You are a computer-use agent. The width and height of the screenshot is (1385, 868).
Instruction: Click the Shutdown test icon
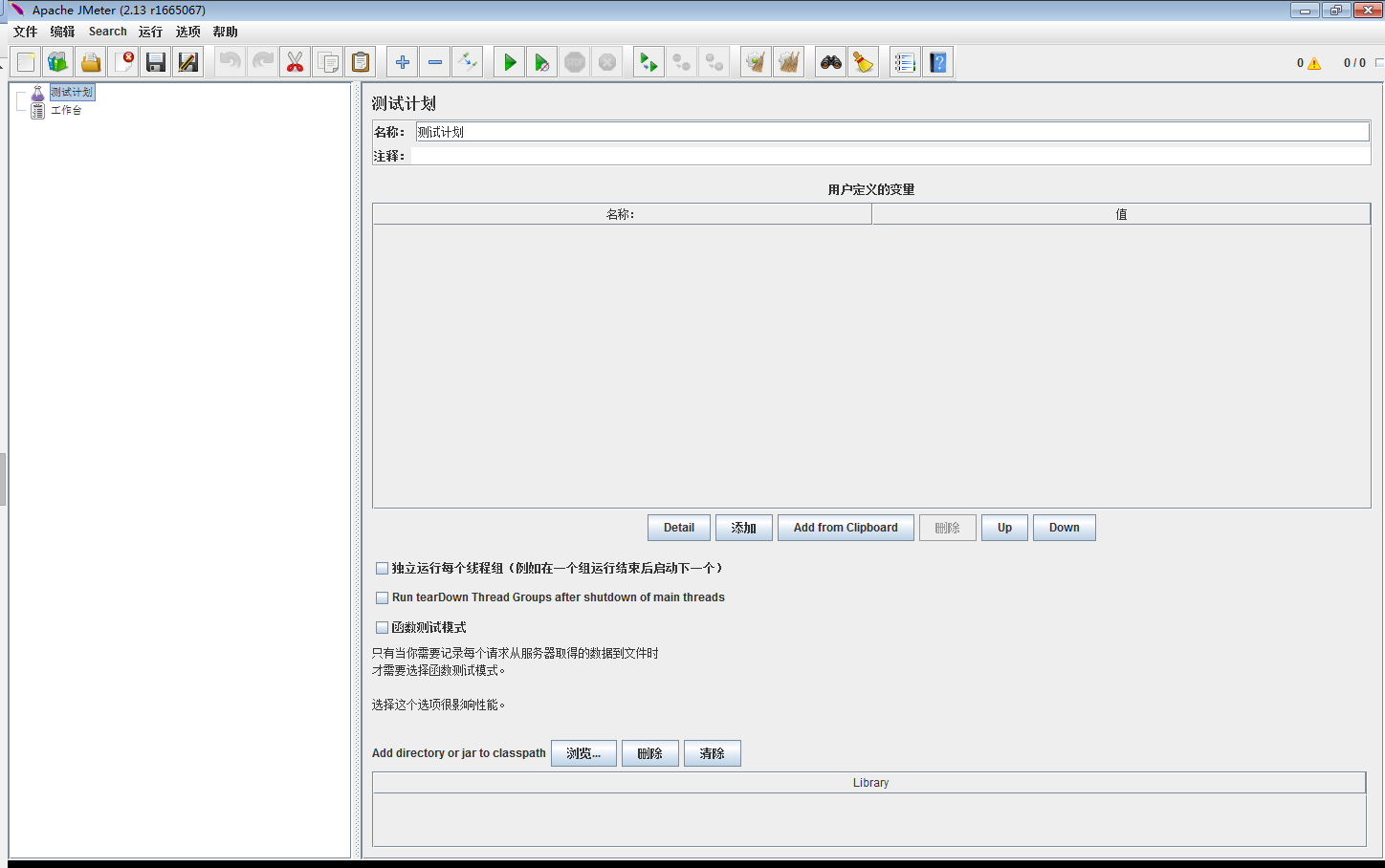point(607,62)
